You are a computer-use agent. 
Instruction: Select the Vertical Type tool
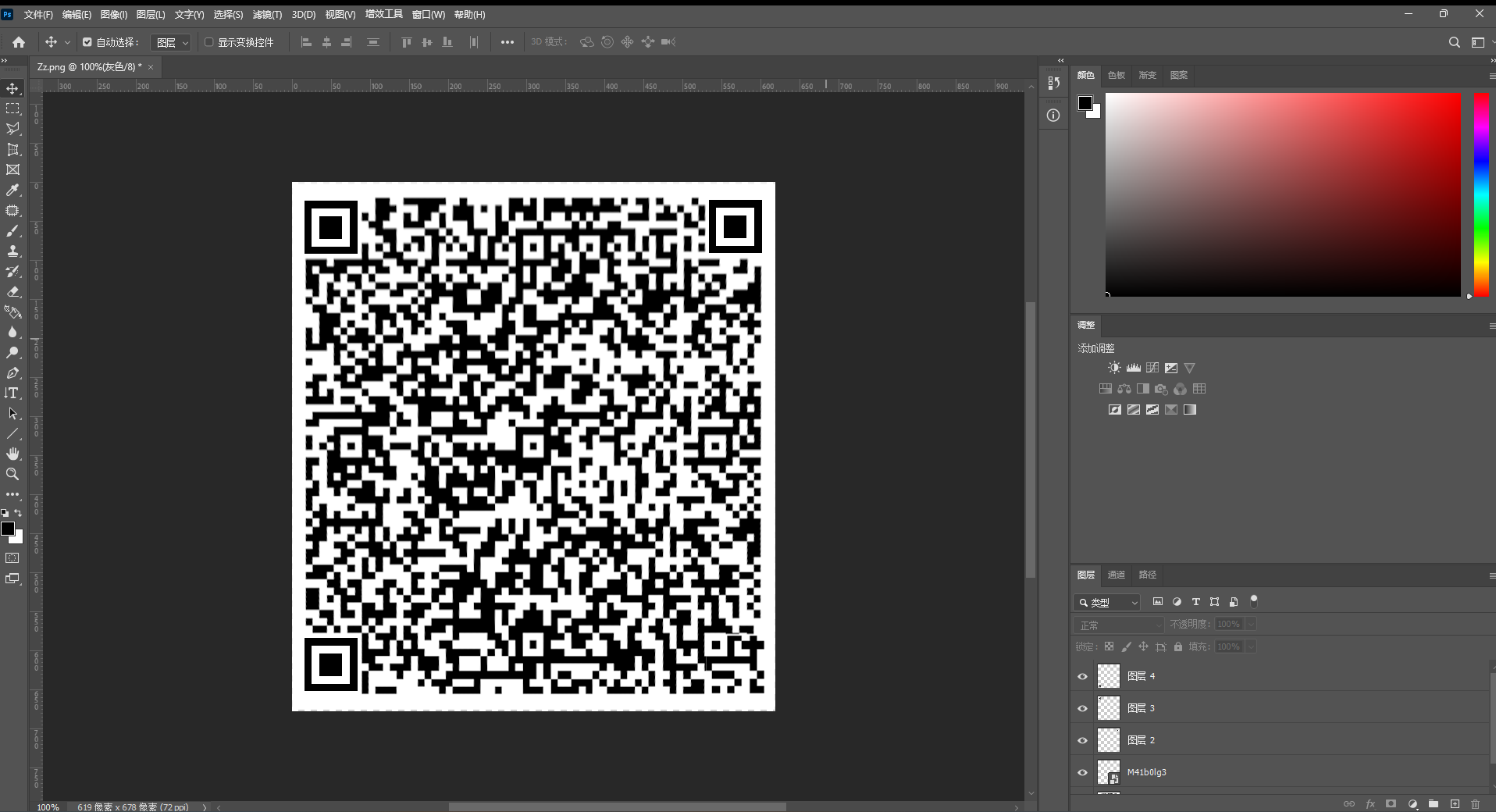click(12, 393)
